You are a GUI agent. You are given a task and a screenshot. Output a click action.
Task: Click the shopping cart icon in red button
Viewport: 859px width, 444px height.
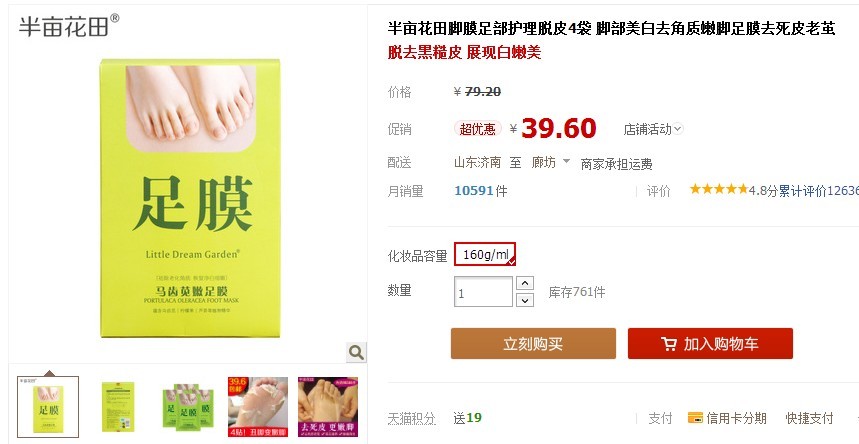(x=668, y=344)
